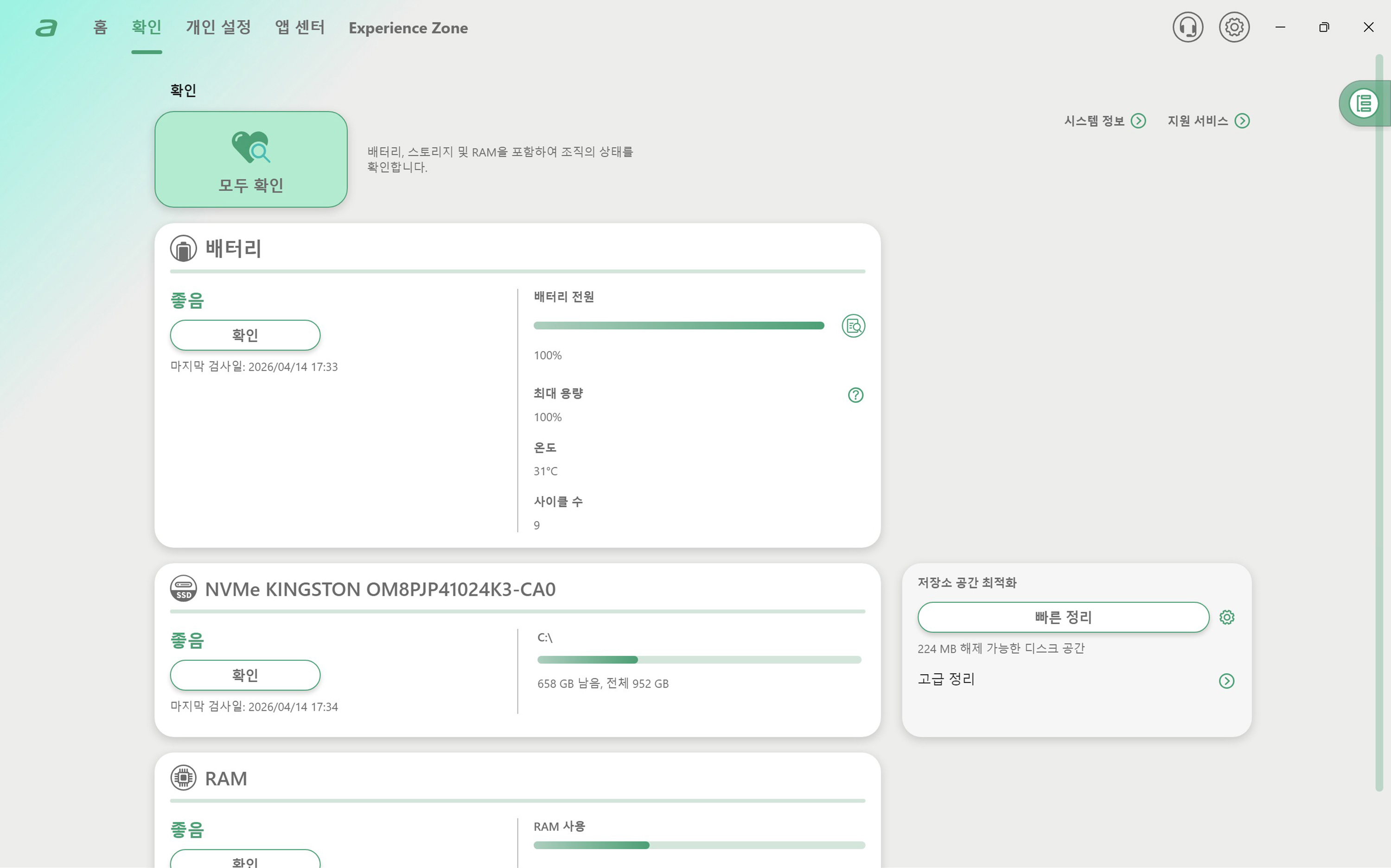1391x868 pixels.
Task: Start 빠른 정리 quick cleanup
Action: (1063, 617)
